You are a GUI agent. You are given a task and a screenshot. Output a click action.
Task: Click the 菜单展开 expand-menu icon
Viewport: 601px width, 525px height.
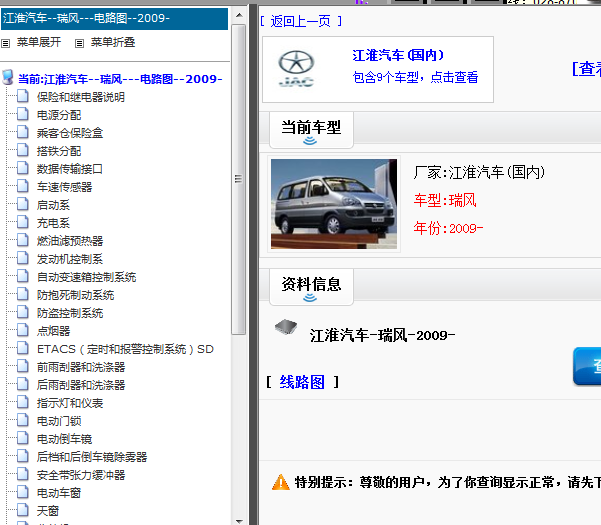tap(5, 43)
